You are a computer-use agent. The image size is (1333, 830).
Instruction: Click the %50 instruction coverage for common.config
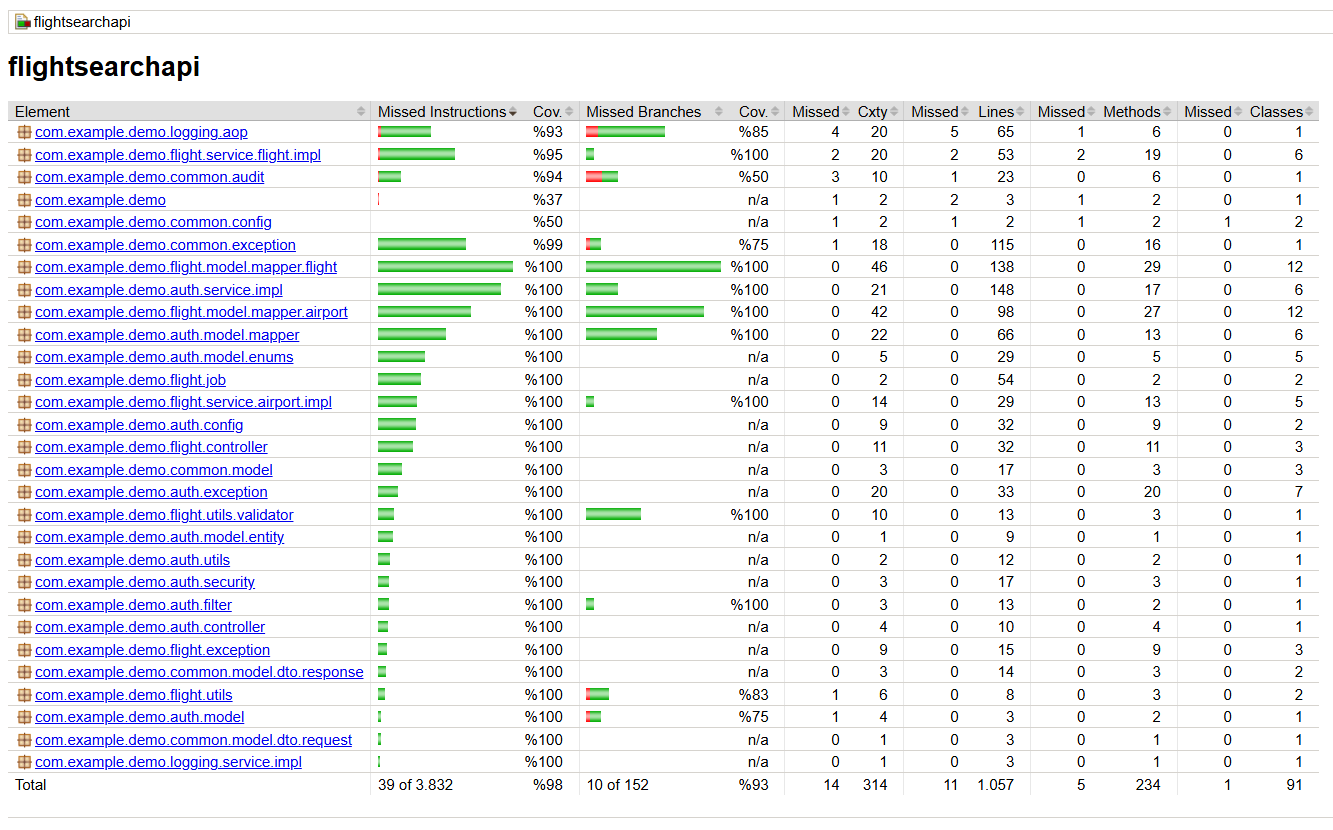pos(548,222)
